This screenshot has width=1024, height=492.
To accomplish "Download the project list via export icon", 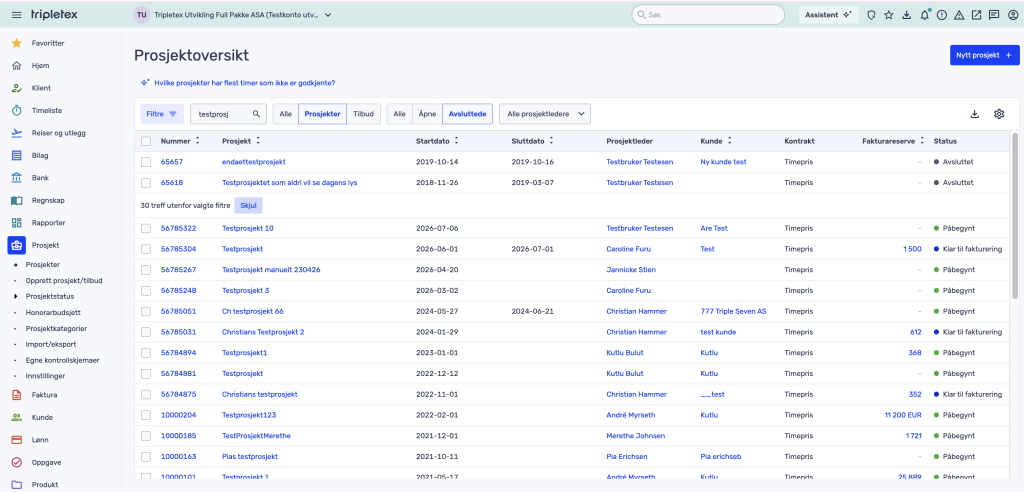I will tap(974, 114).
